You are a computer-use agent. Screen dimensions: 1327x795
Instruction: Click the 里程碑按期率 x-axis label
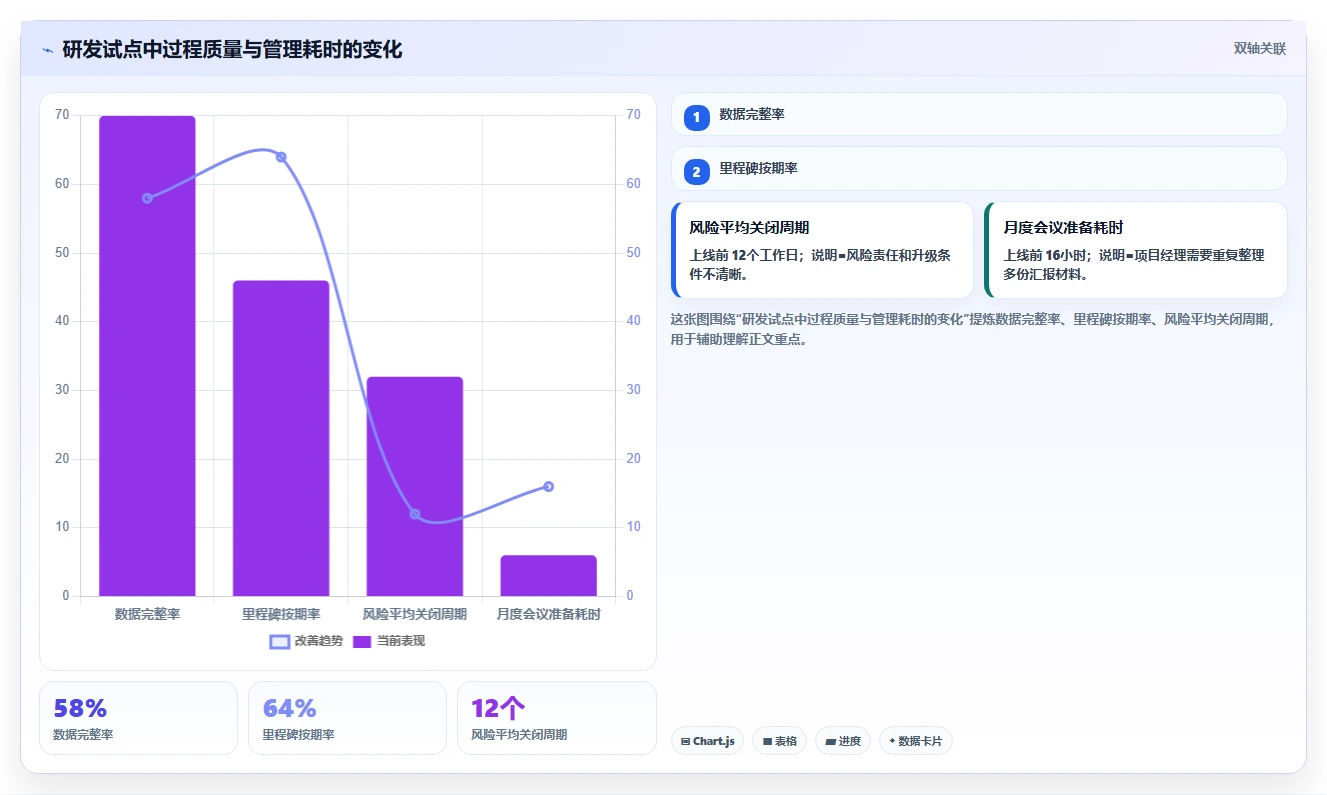(x=281, y=614)
